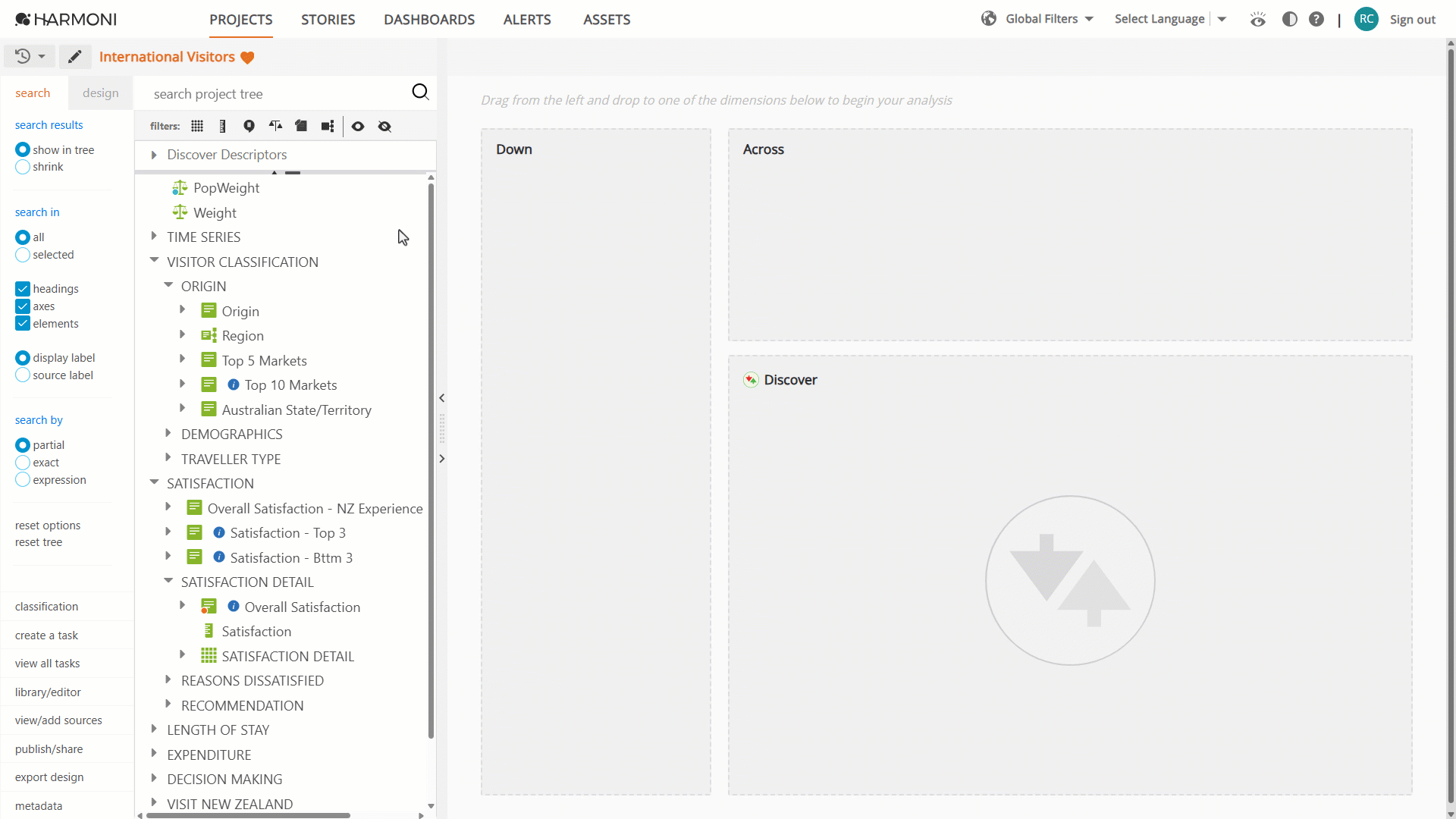Select 'shrink' radio button

23,167
